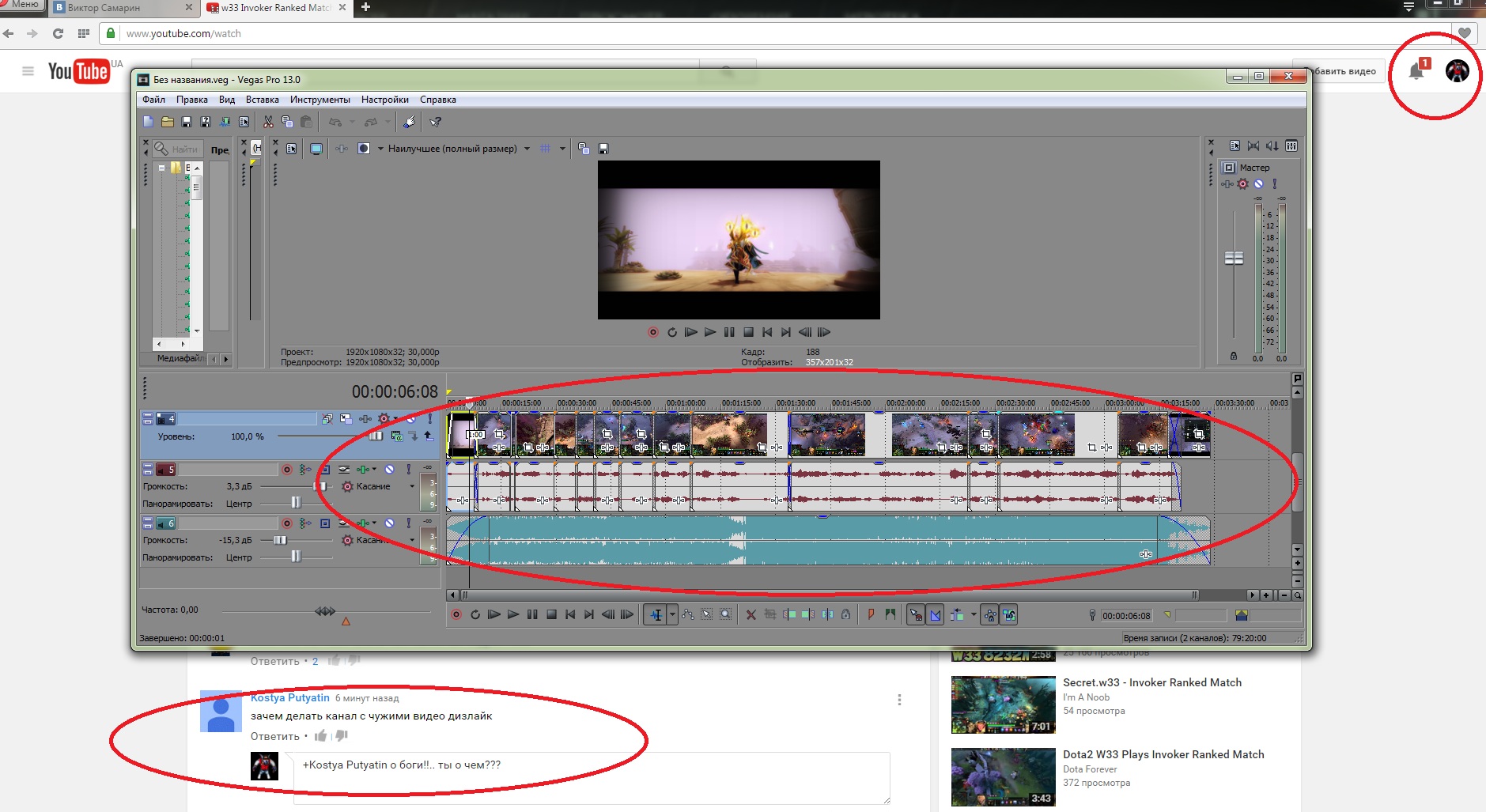The width and height of the screenshot is (1486, 812).
Task: Open track motion on video track 4
Action: pyautogui.click(x=346, y=418)
